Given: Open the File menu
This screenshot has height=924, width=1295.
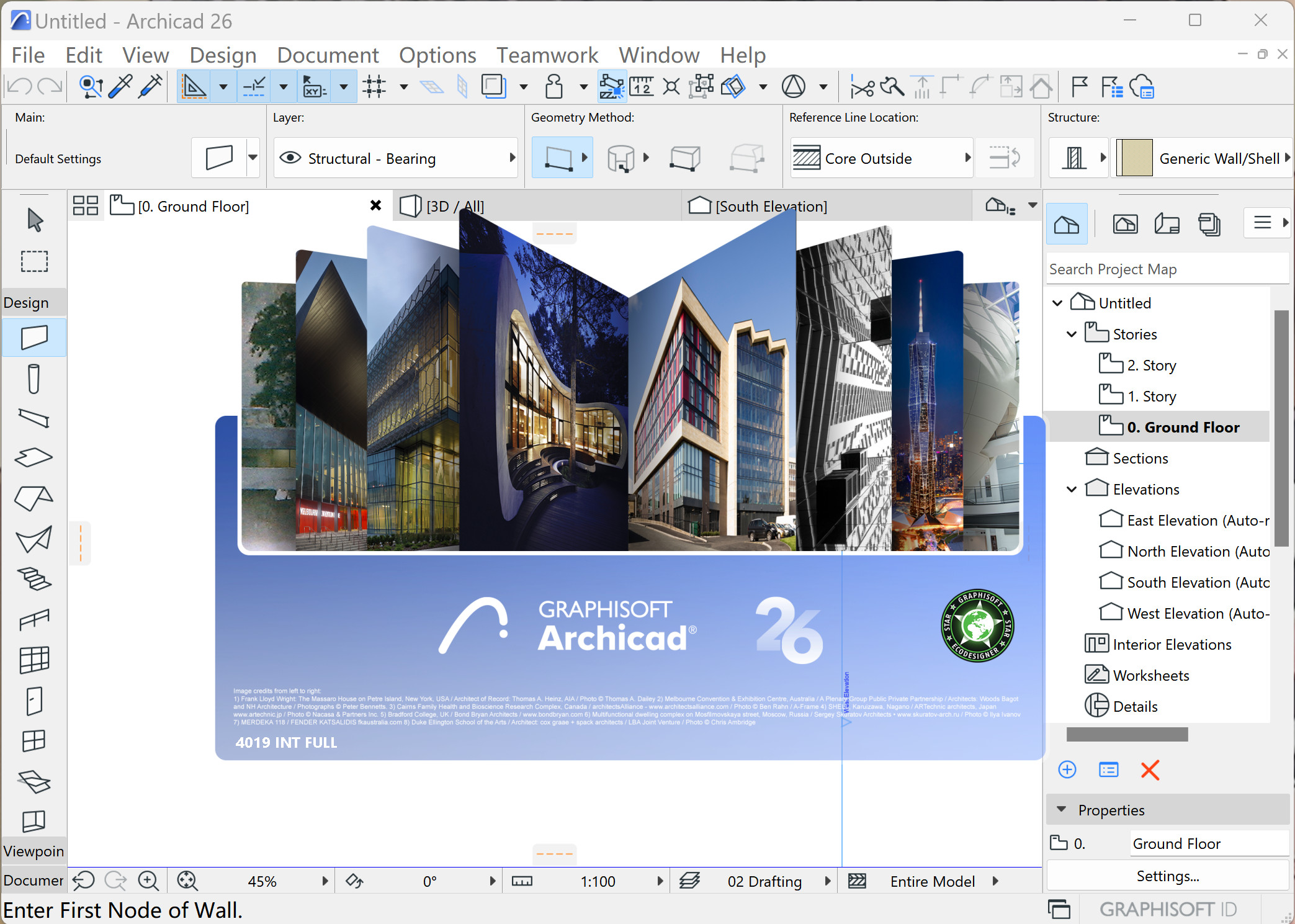Looking at the screenshot, I should (28, 55).
